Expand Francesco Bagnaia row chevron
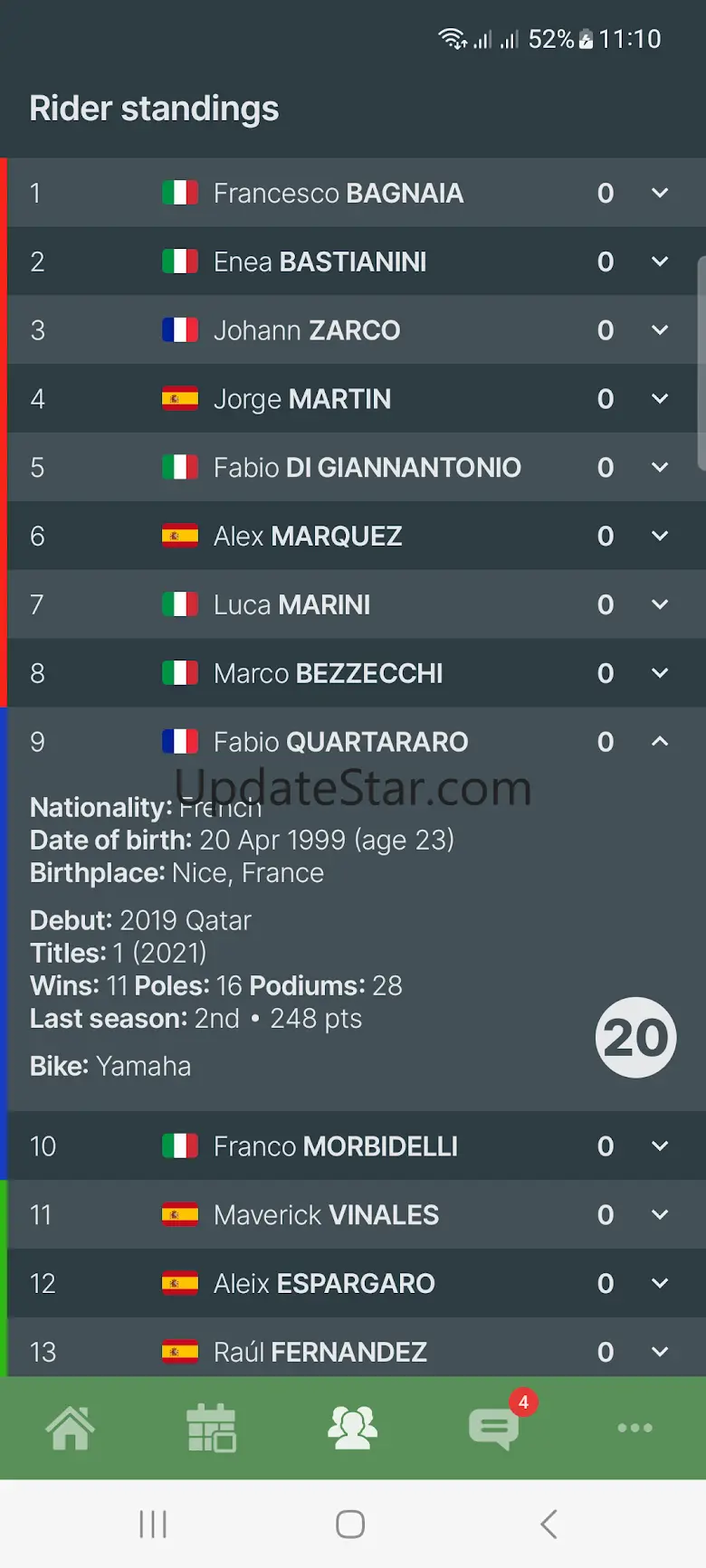Image resolution: width=706 pixels, height=1568 pixels. pos(660,193)
